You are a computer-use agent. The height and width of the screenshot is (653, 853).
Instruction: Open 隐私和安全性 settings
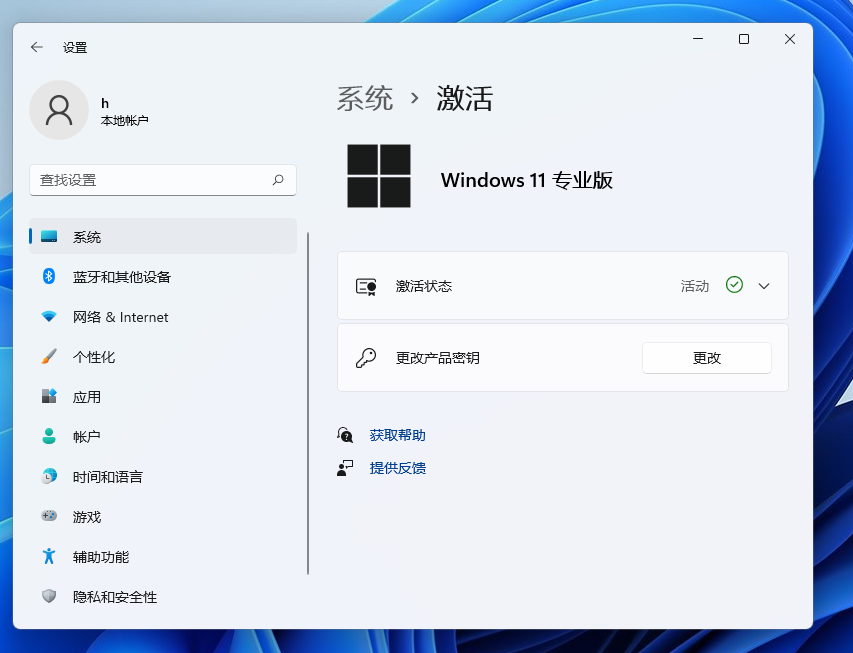[163, 597]
